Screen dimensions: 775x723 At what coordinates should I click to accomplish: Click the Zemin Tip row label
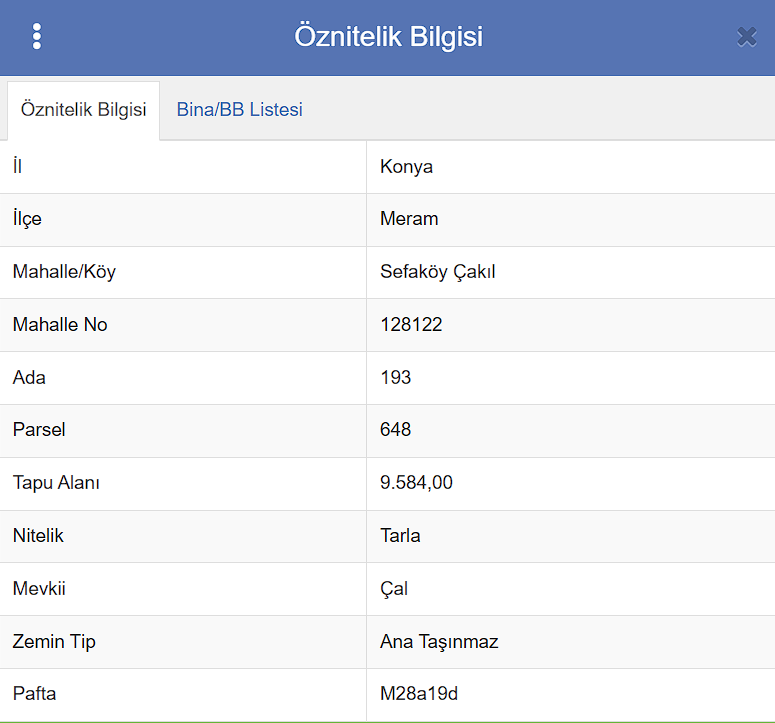pos(54,642)
